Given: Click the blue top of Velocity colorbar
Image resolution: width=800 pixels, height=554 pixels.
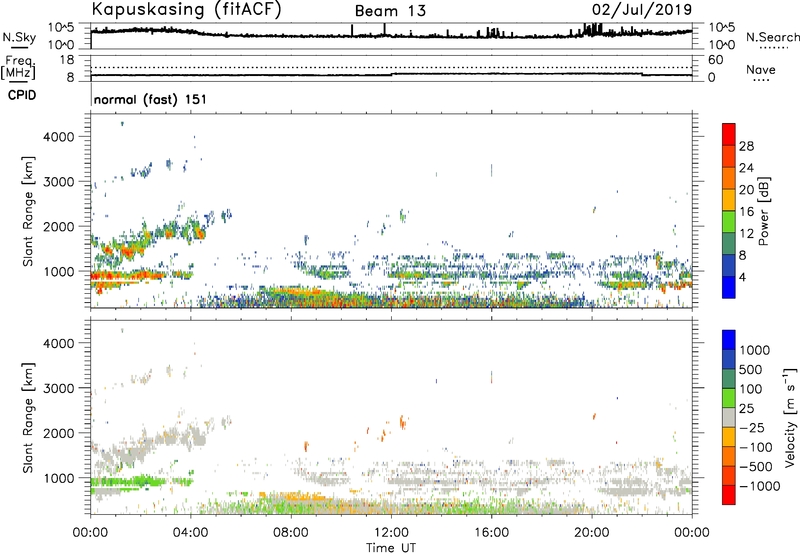Looking at the screenshot, I should [729, 340].
